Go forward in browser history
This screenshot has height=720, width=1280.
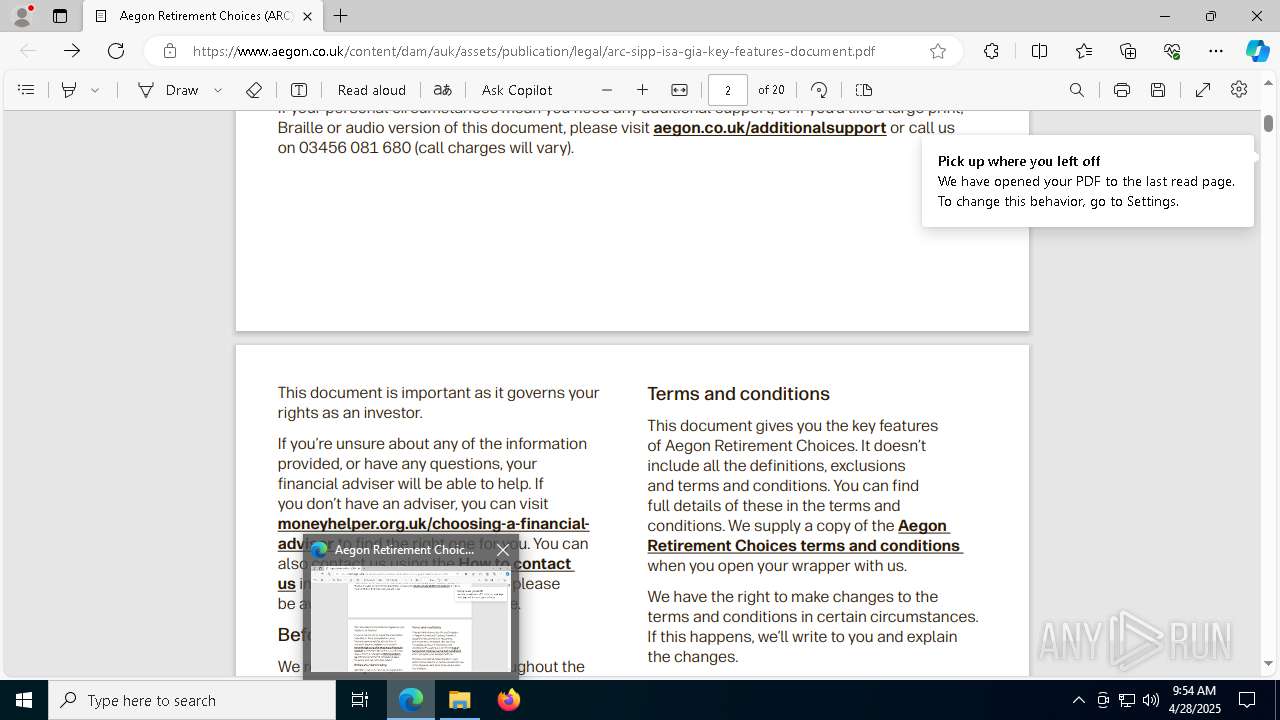click(72, 51)
